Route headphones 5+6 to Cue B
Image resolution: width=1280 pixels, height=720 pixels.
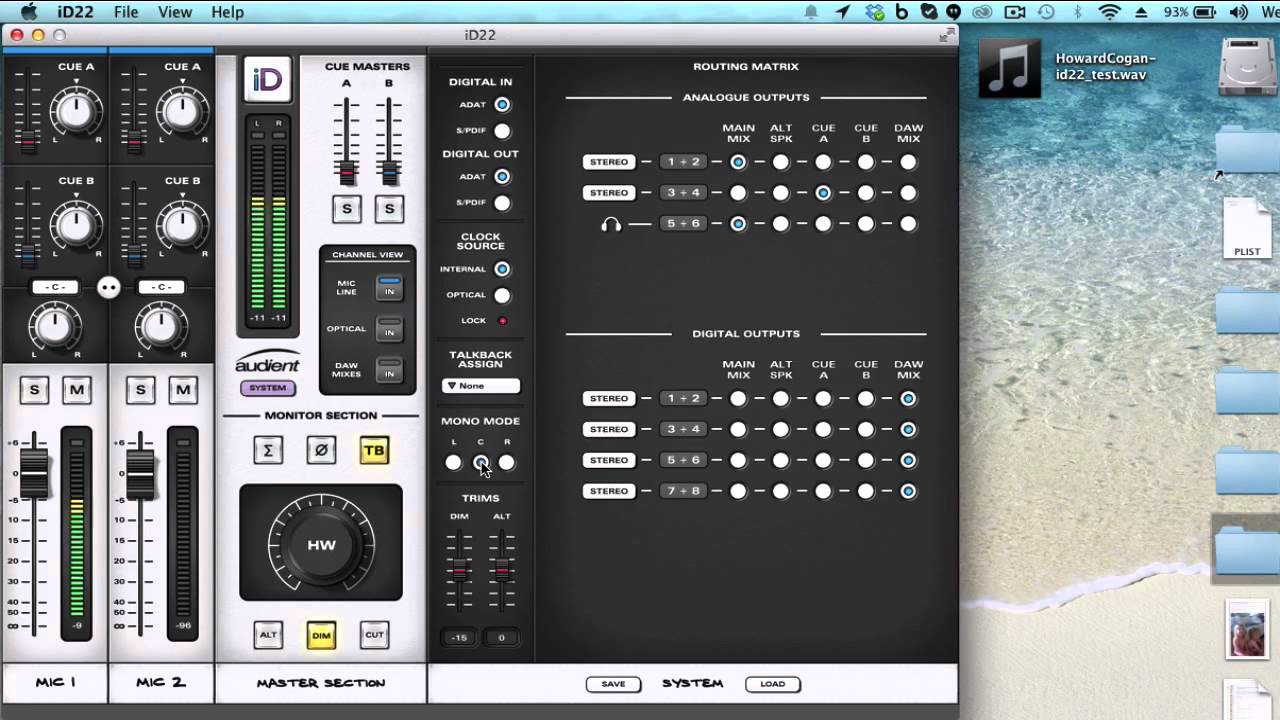click(x=866, y=224)
